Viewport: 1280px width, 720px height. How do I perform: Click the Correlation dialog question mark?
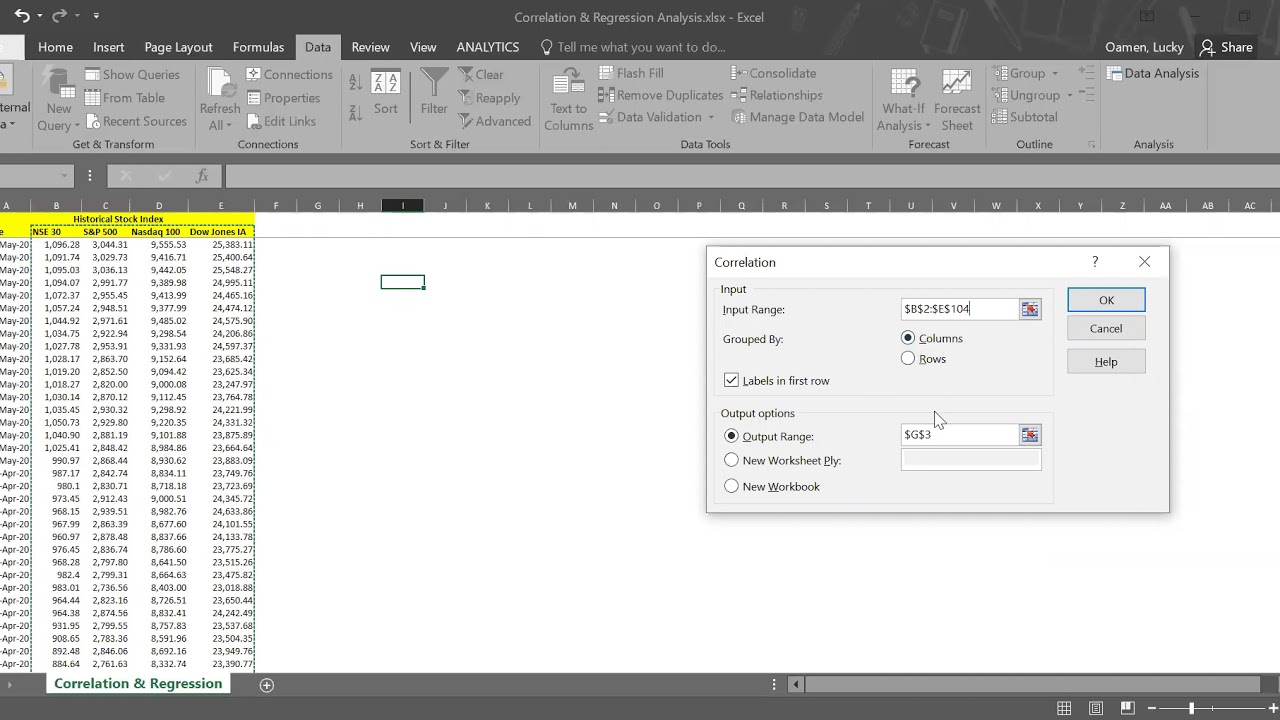[1095, 262]
